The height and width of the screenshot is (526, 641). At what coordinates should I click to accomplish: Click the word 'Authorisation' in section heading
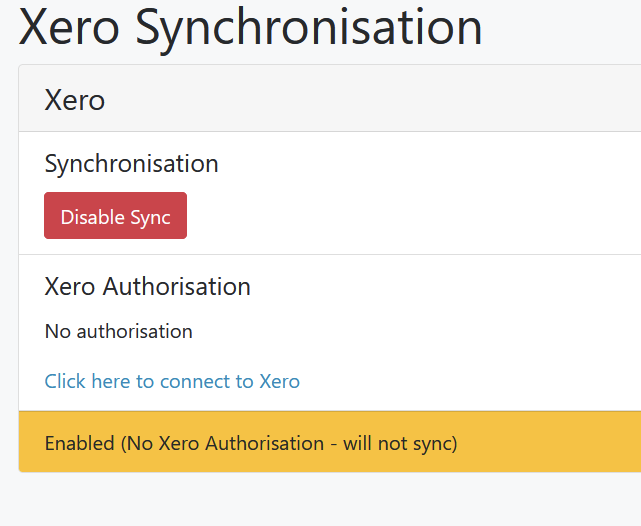pyautogui.click(x=177, y=286)
